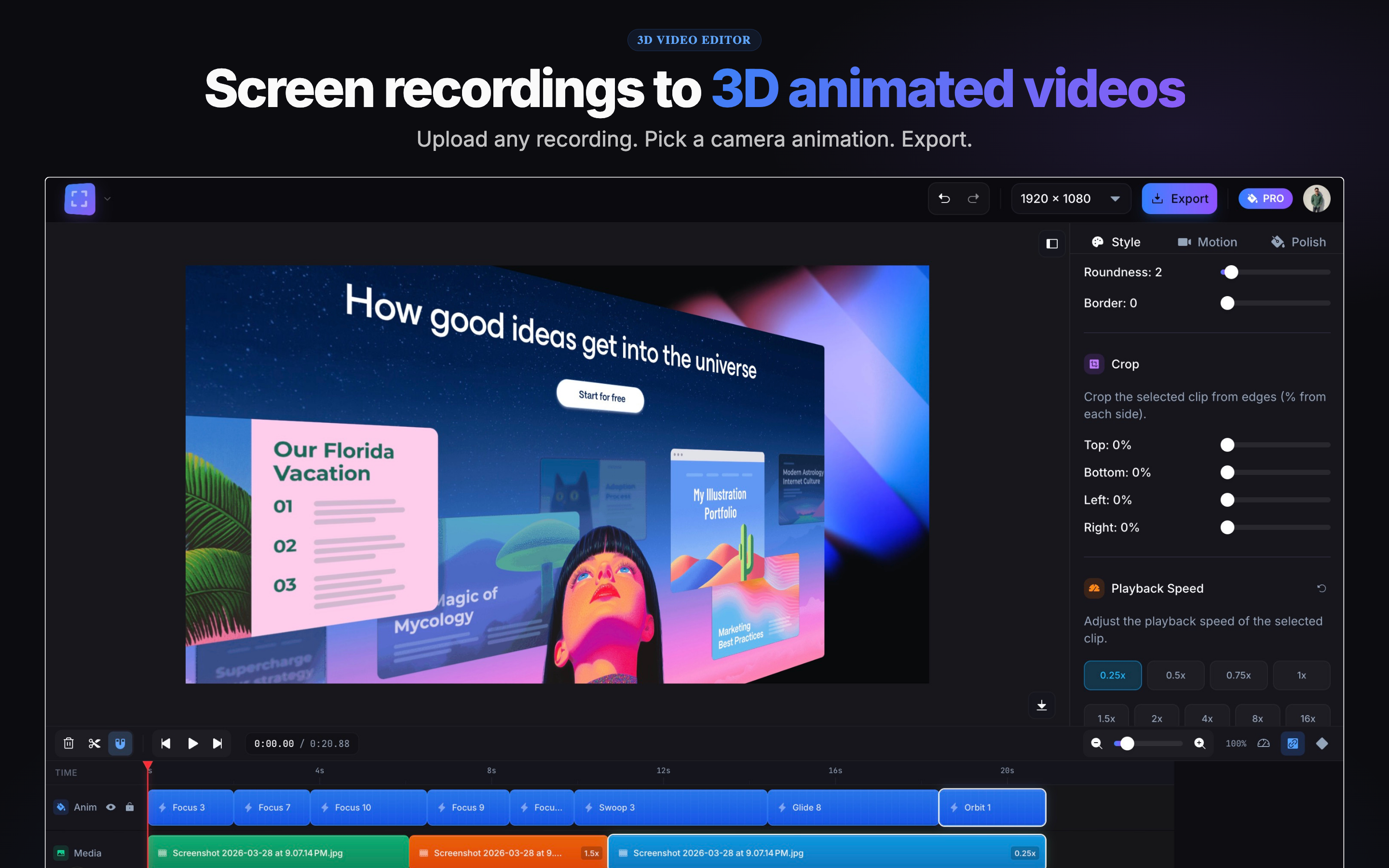Click the Playback Speed section icon
This screenshot has width=1389, height=868.
pos(1094,588)
